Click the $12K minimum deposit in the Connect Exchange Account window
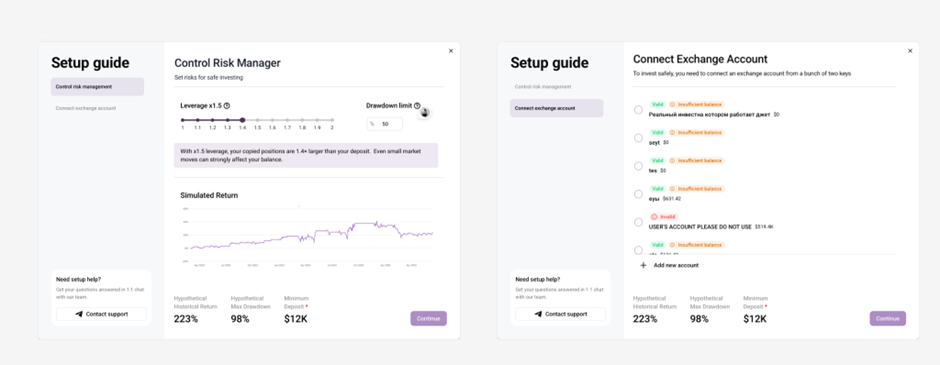The image size is (940, 365). click(x=755, y=319)
